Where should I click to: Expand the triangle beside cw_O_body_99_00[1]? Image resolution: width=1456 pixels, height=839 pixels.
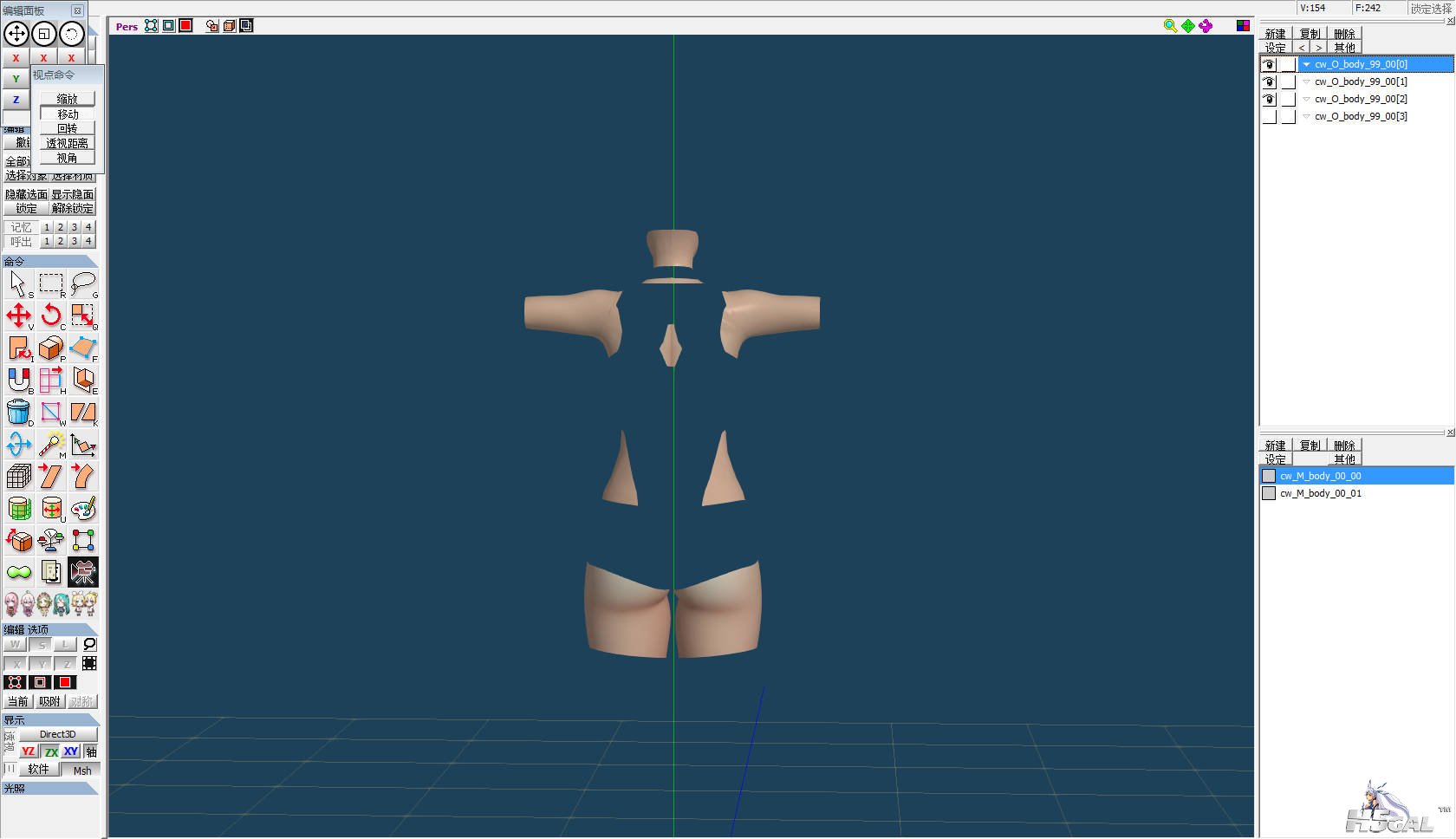1306,82
